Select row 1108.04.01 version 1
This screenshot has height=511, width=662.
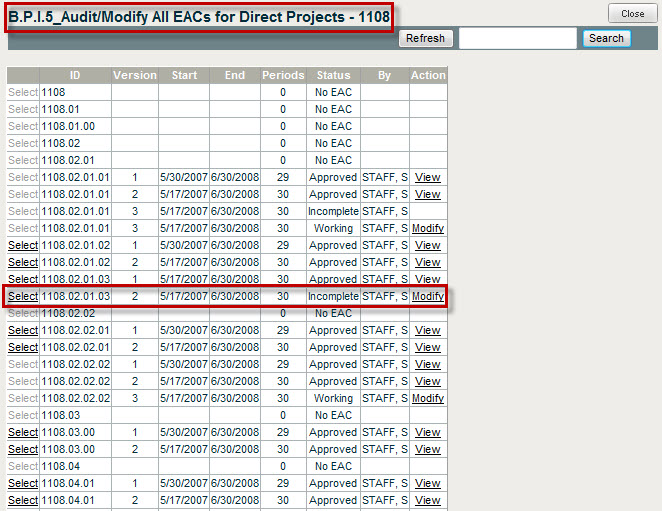(x=23, y=483)
